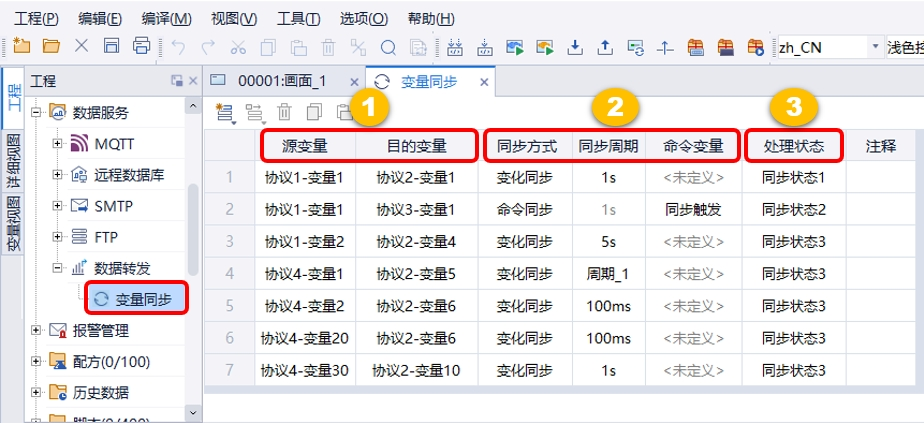Click the Redo arrow icon
This screenshot has height=423, width=924.
coord(207,47)
